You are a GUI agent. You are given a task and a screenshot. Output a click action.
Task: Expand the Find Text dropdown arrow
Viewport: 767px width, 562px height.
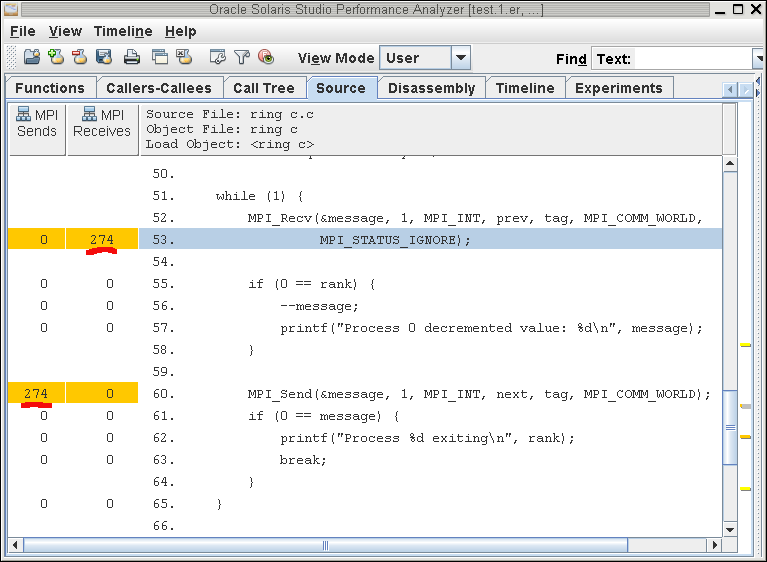[x=759, y=59]
